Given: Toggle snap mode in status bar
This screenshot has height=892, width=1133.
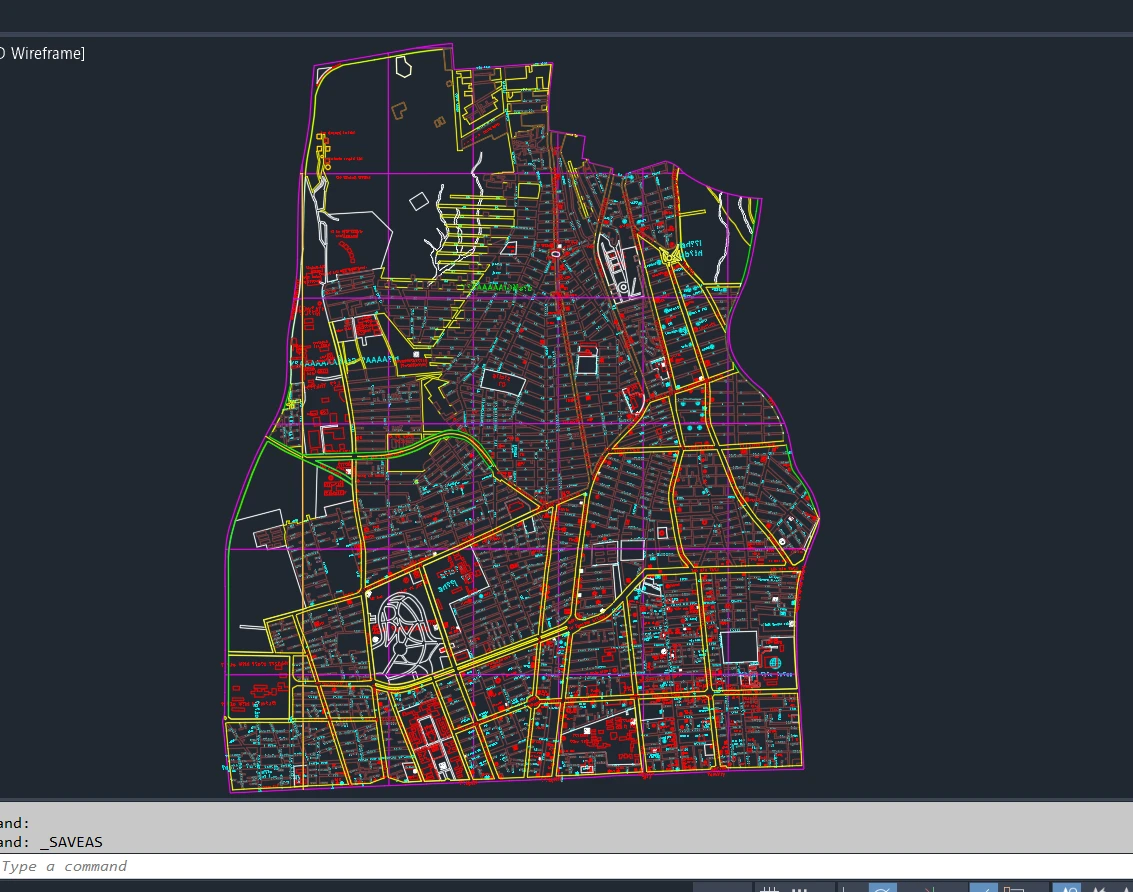Looking at the screenshot, I should [x=800, y=888].
